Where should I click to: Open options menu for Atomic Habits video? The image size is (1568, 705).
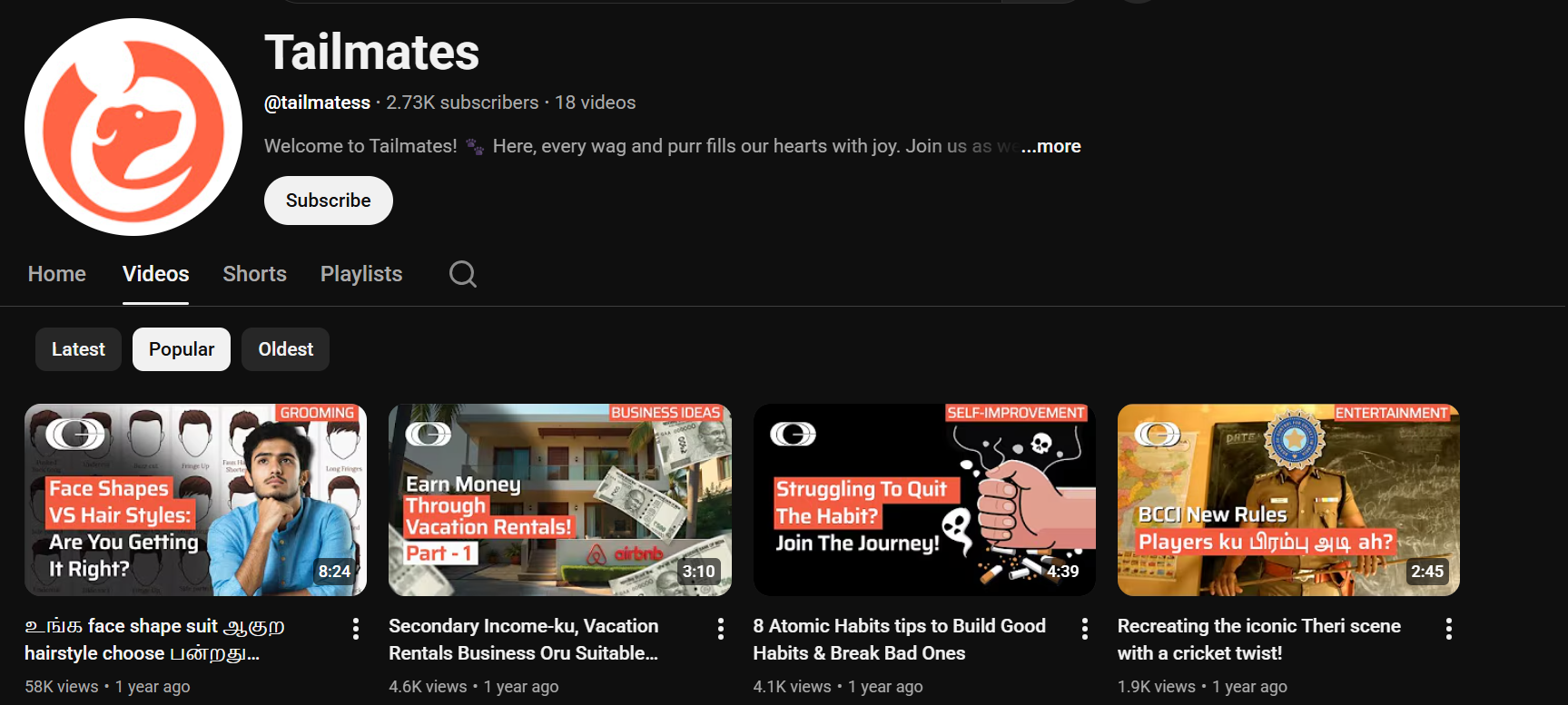pyautogui.click(x=1085, y=629)
